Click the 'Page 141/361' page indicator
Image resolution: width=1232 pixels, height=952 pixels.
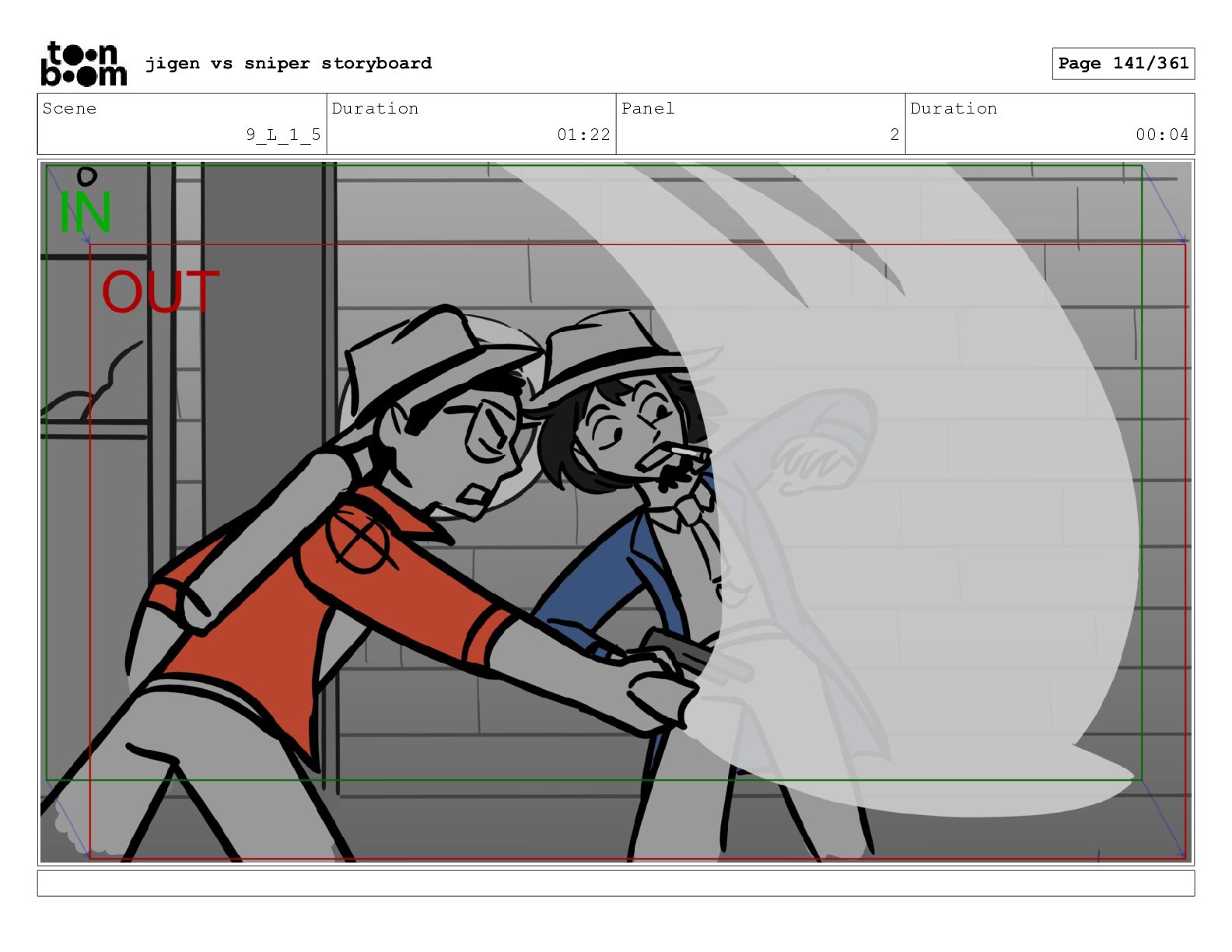1123,64
